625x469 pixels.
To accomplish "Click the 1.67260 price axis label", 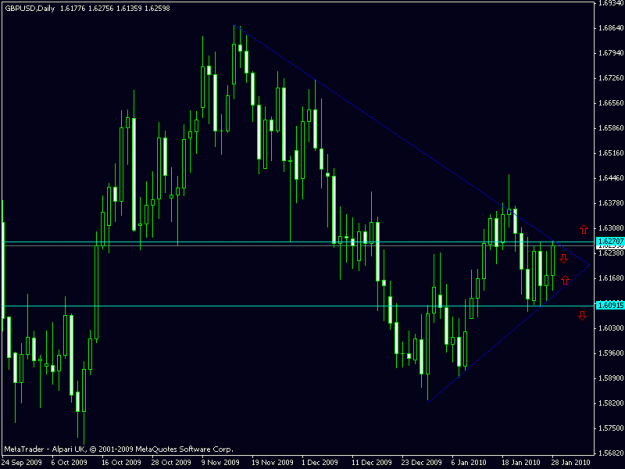I will pyautogui.click(x=611, y=78).
